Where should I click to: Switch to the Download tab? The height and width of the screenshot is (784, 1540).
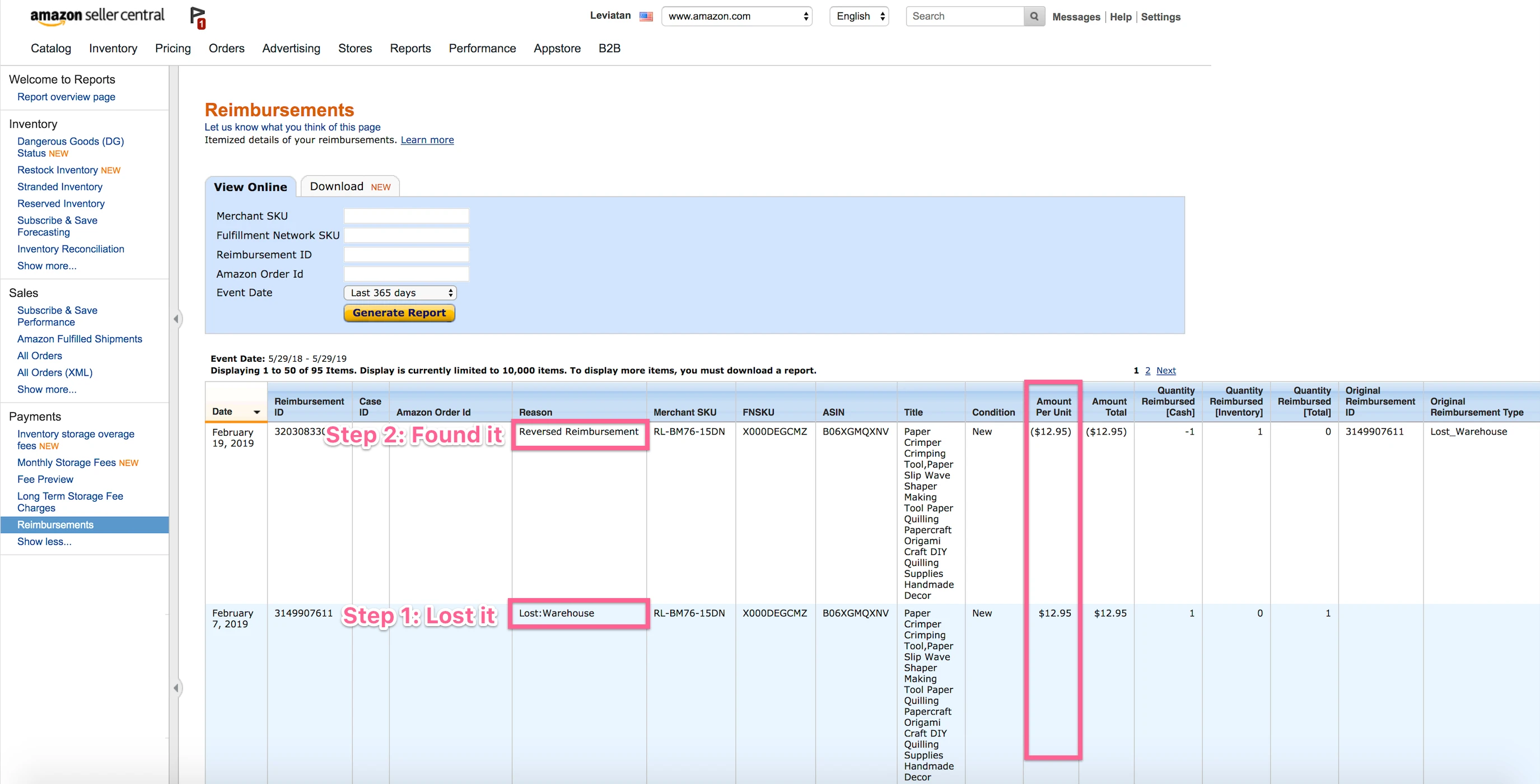click(350, 186)
